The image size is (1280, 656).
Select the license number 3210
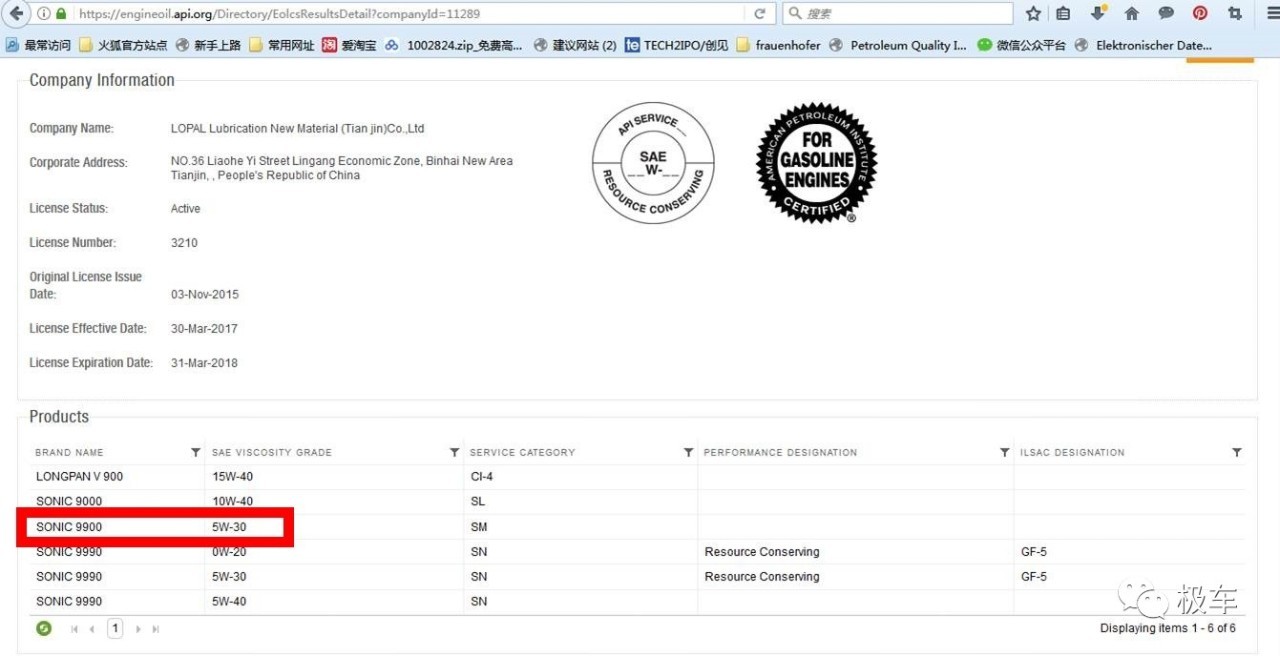185,243
